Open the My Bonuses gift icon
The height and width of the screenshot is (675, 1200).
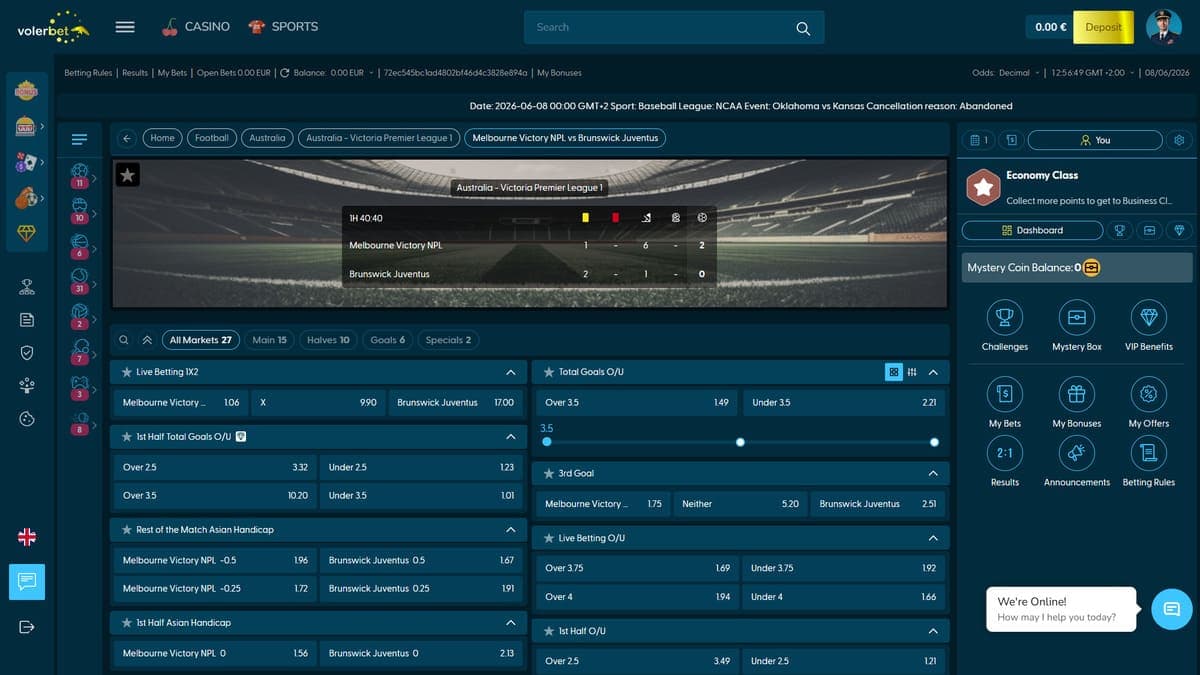click(x=1076, y=394)
